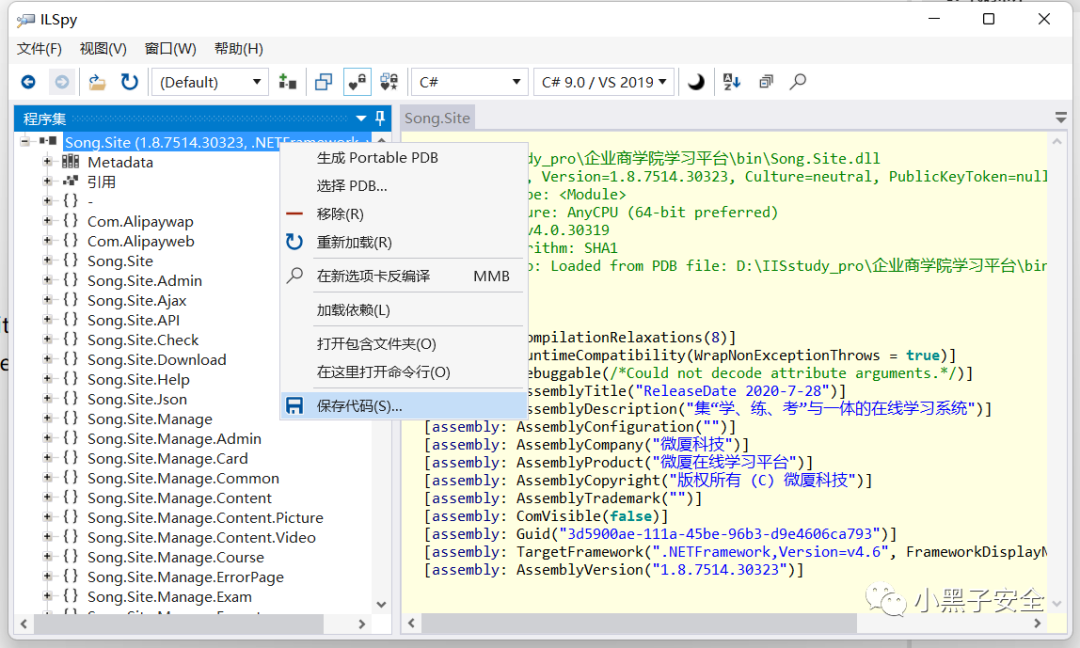Click the code view horizontal scrollbar
The height and width of the screenshot is (648, 1080).
click(x=639, y=623)
